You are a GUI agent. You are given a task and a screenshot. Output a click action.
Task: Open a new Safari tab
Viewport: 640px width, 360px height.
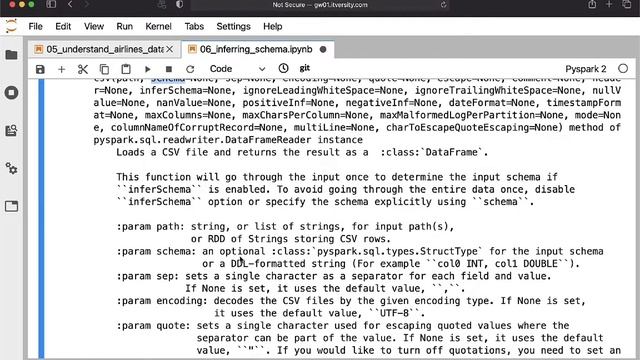pos(609,4)
